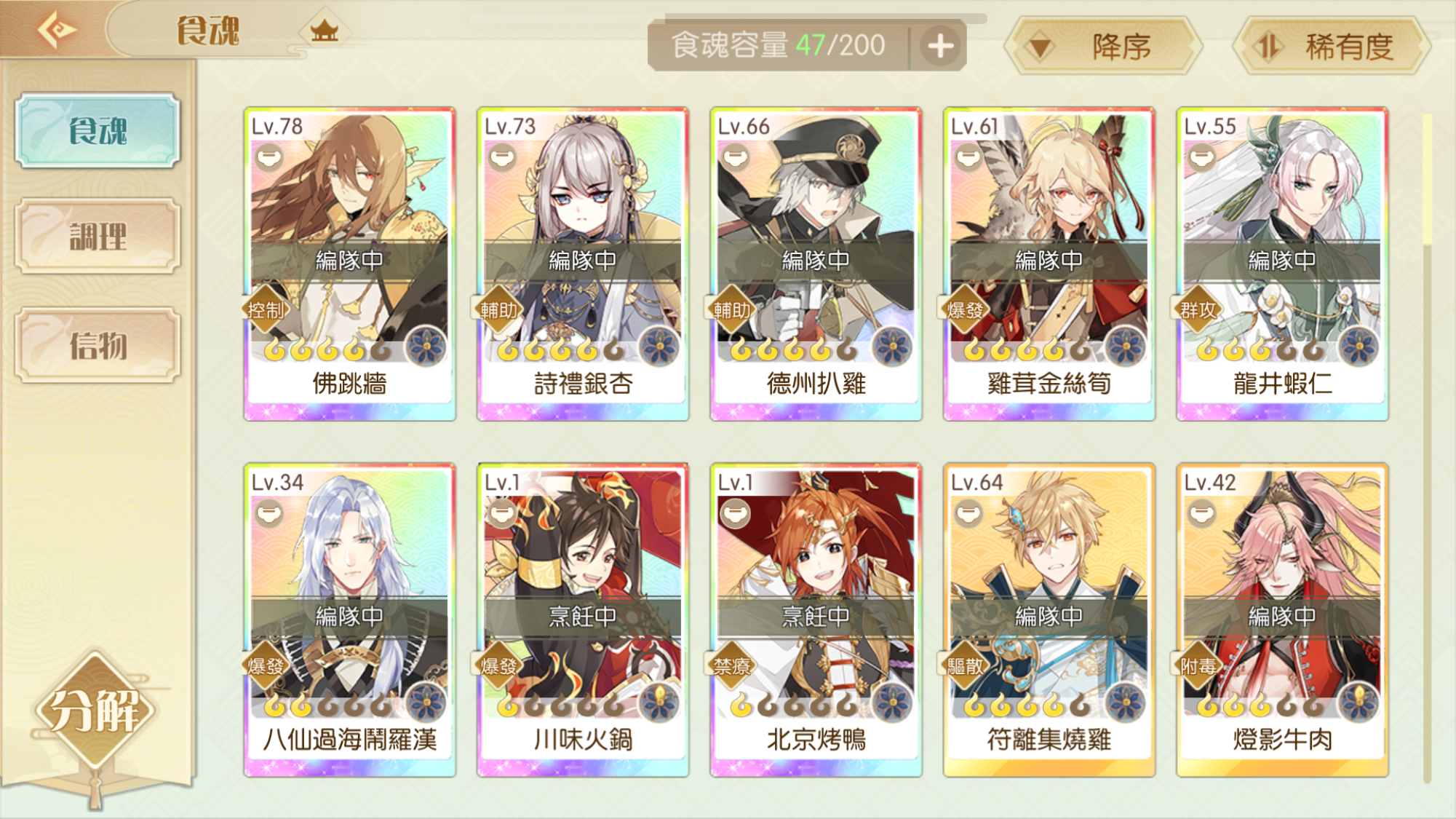Tap the golden emblem on 川味火鍋 card
1456x819 pixels.
659,703
